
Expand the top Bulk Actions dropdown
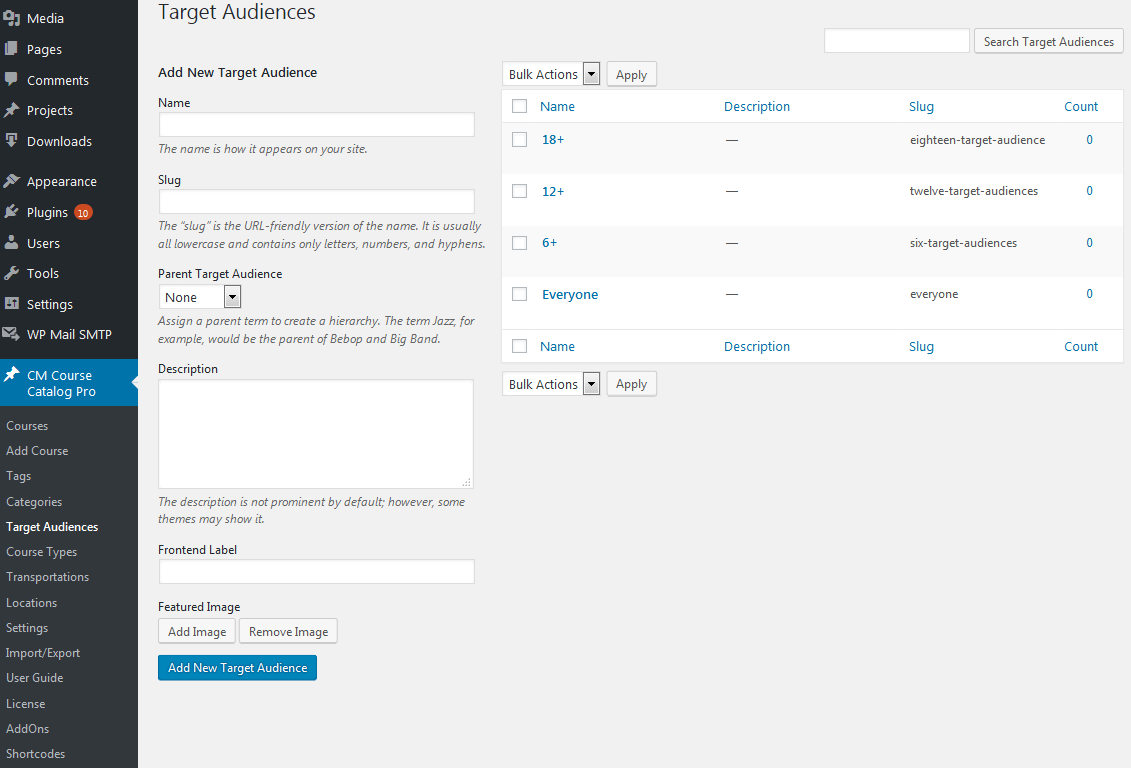[x=551, y=74]
